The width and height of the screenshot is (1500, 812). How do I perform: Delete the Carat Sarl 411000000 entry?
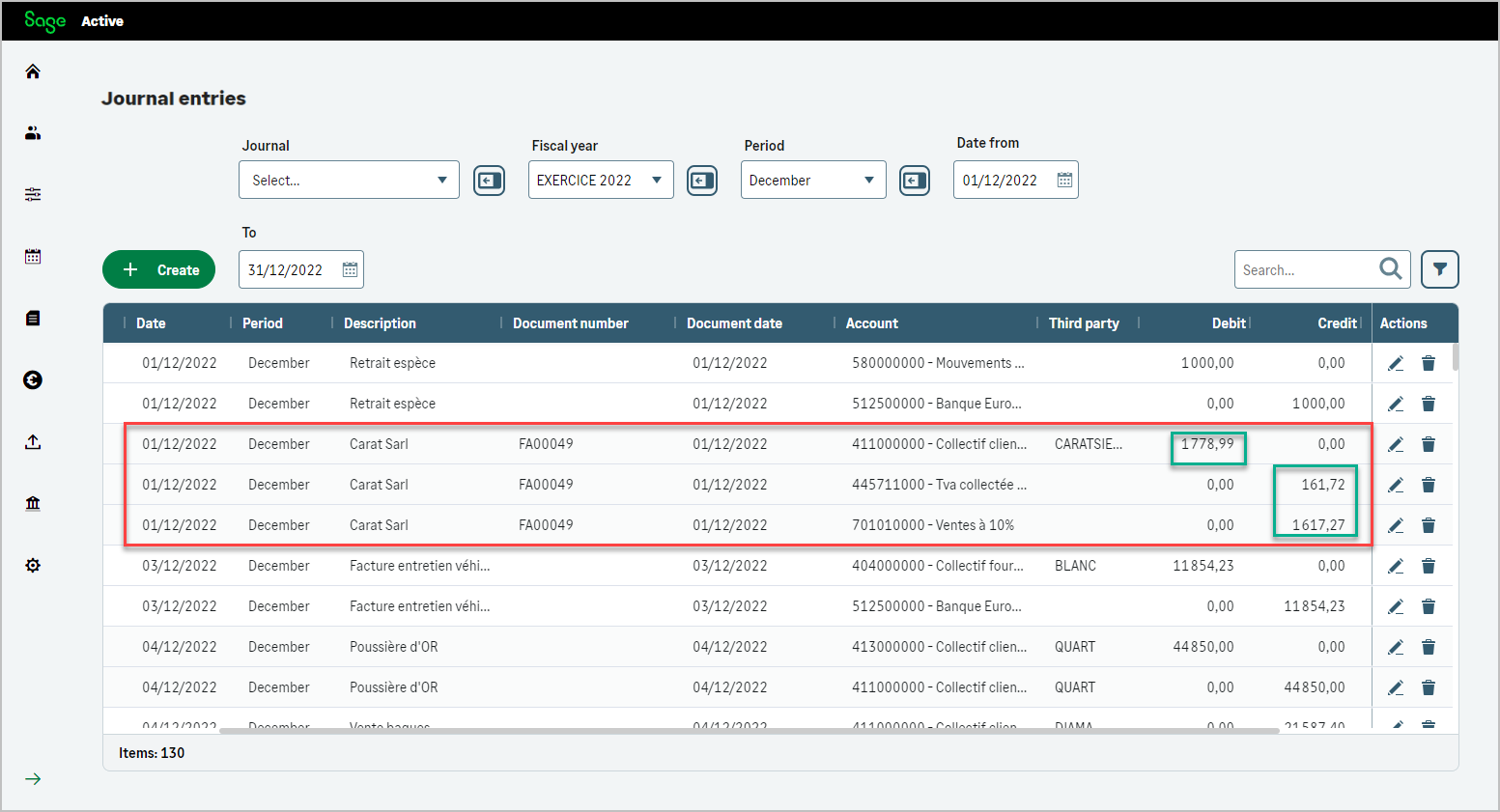(1429, 444)
